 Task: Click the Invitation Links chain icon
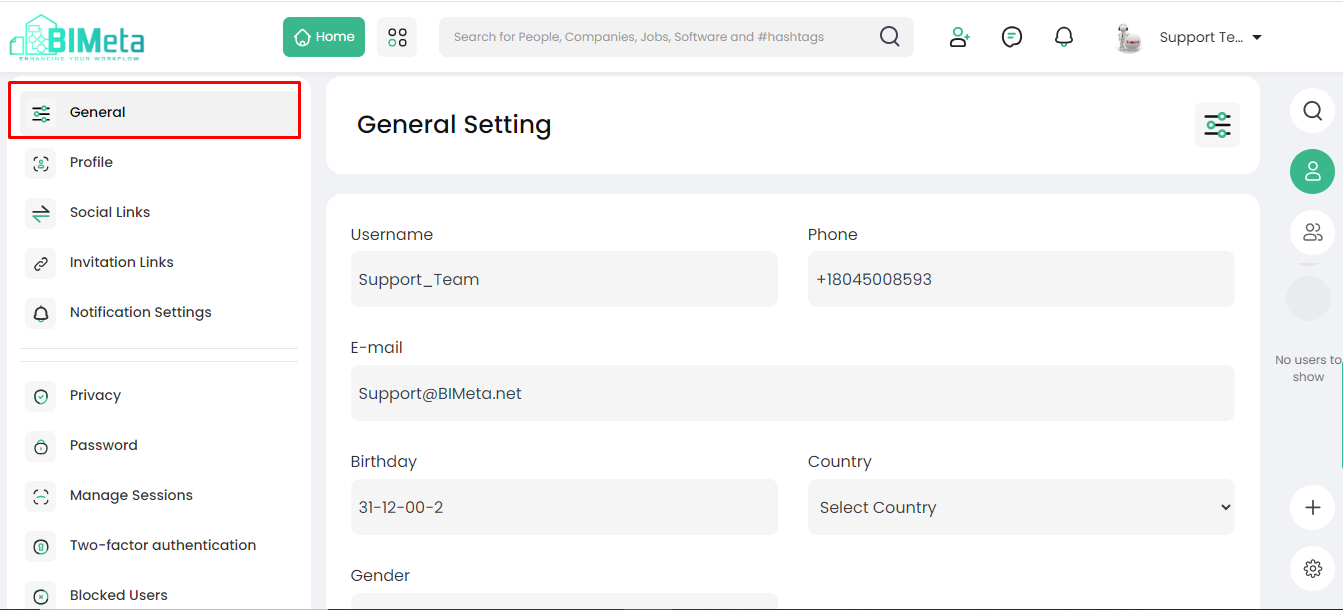pos(41,263)
